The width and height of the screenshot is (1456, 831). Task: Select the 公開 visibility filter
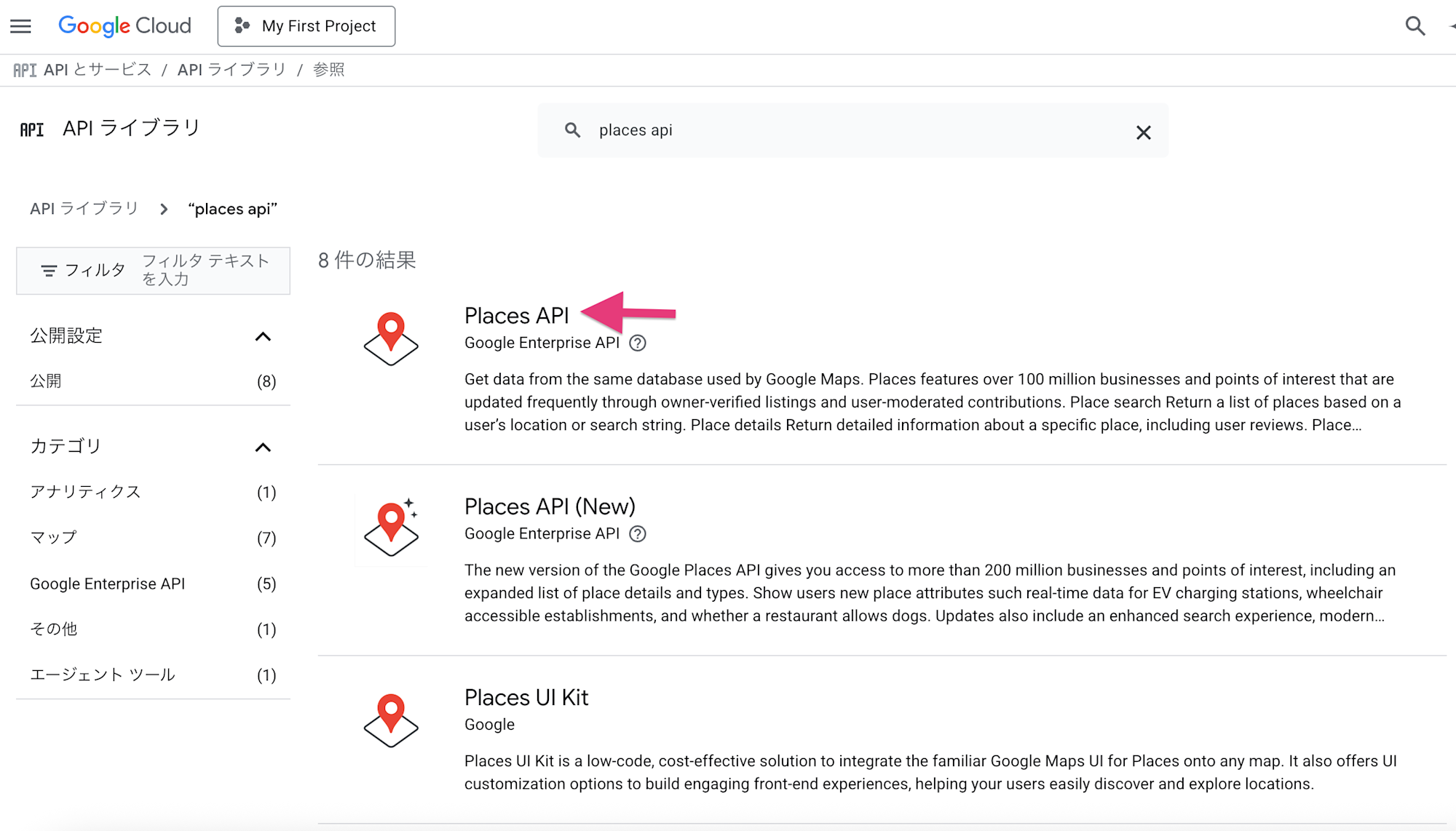coord(46,381)
